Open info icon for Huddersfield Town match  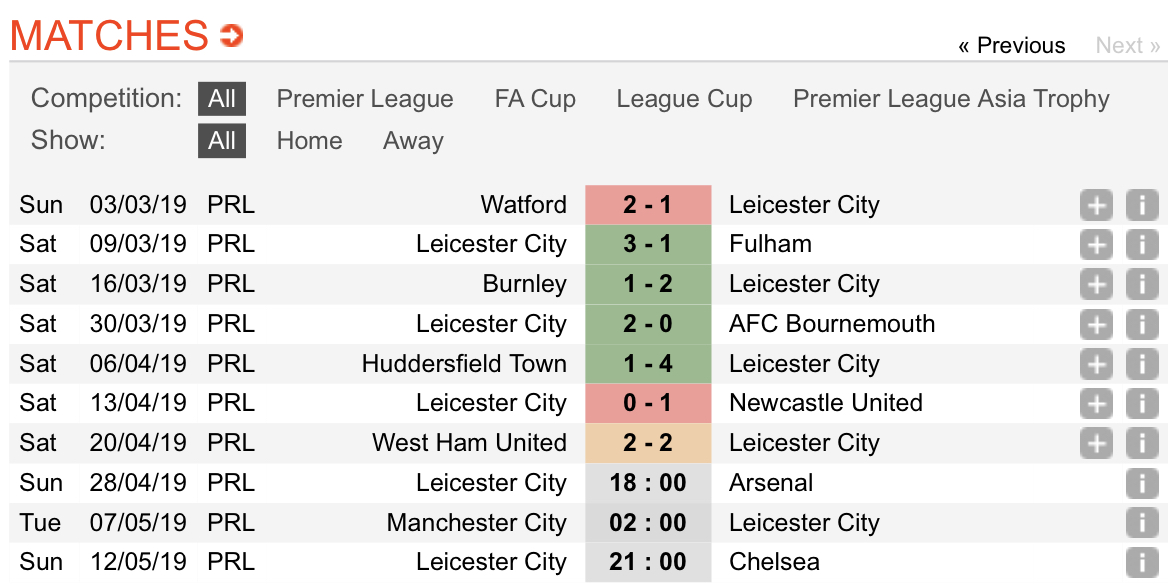(x=1142, y=364)
